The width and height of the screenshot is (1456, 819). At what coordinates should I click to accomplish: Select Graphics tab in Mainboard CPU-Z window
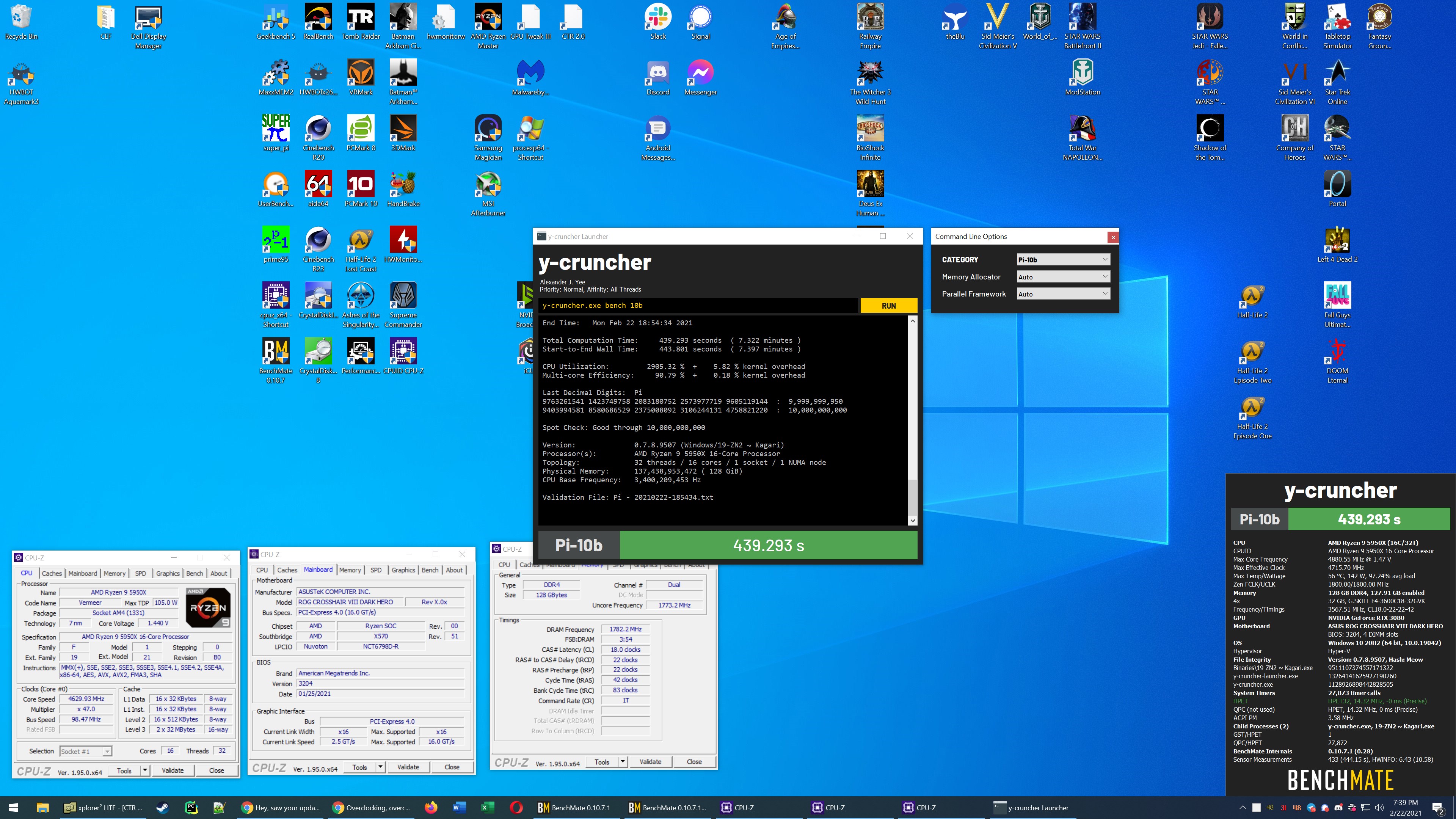[403, 570]
